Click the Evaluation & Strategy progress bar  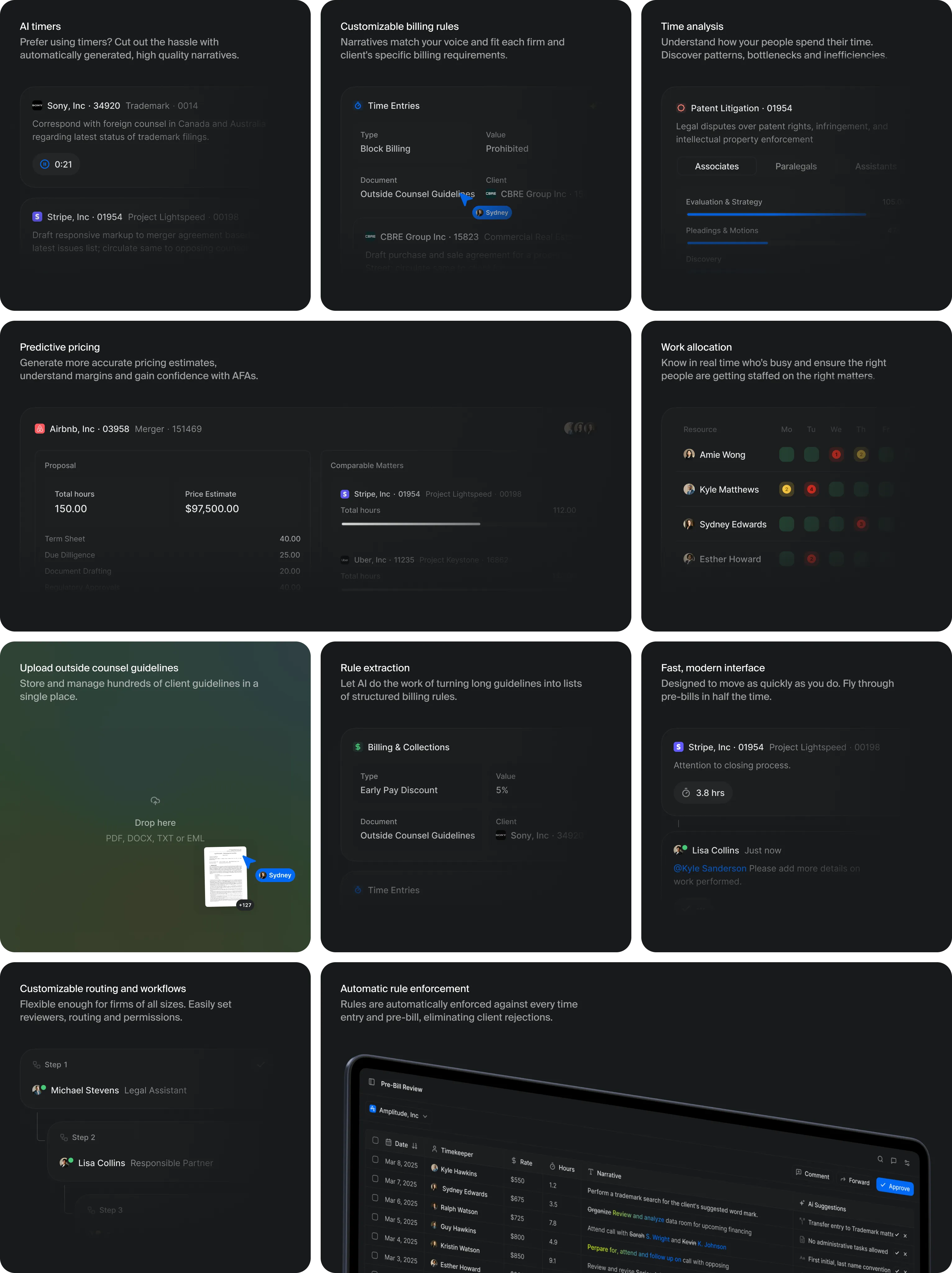[x=776, y=215]
